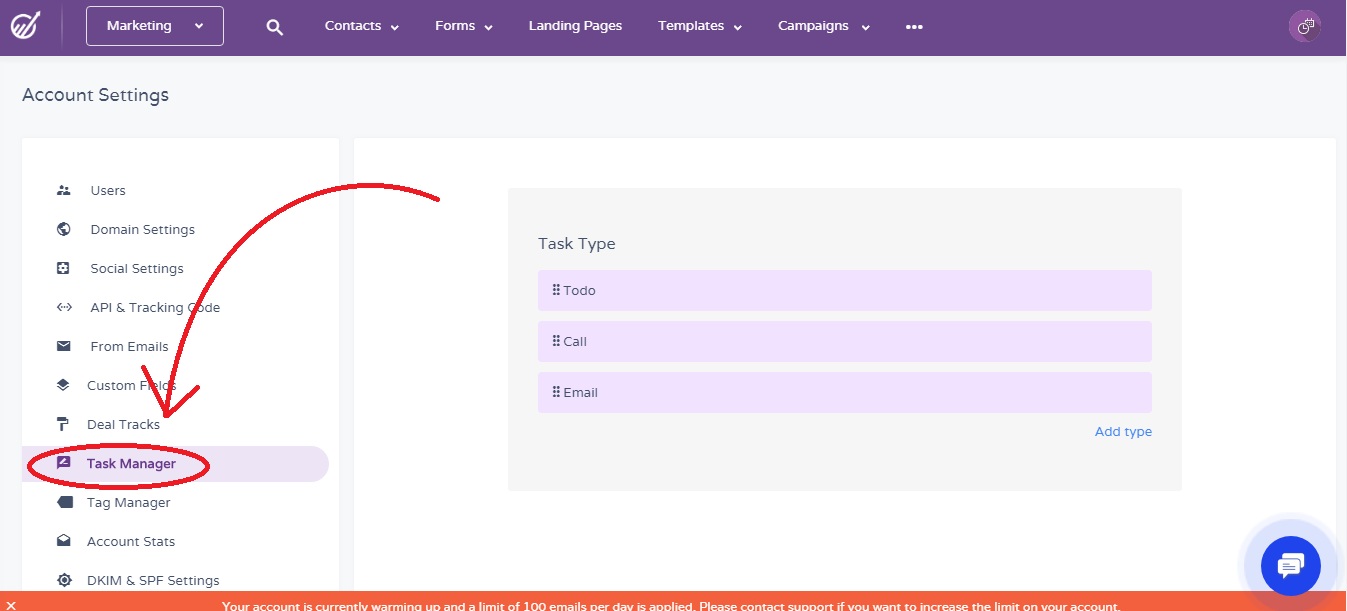
Task: Click the drag handle on Todo
Action: click(x=556, y=290)
